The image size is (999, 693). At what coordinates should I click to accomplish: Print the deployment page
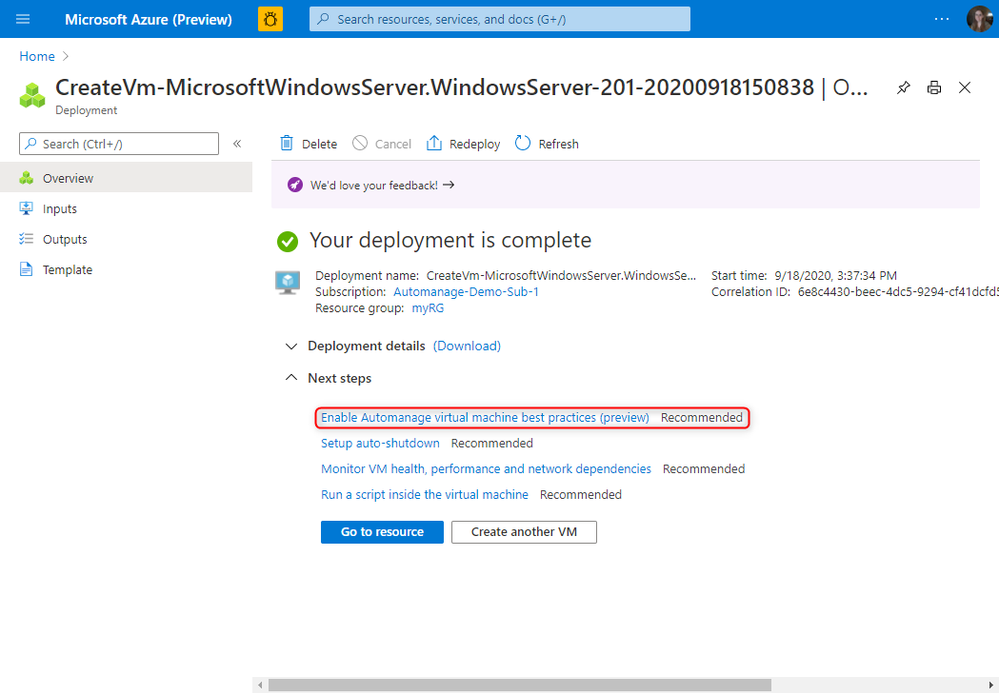click(x=934, y=88)
